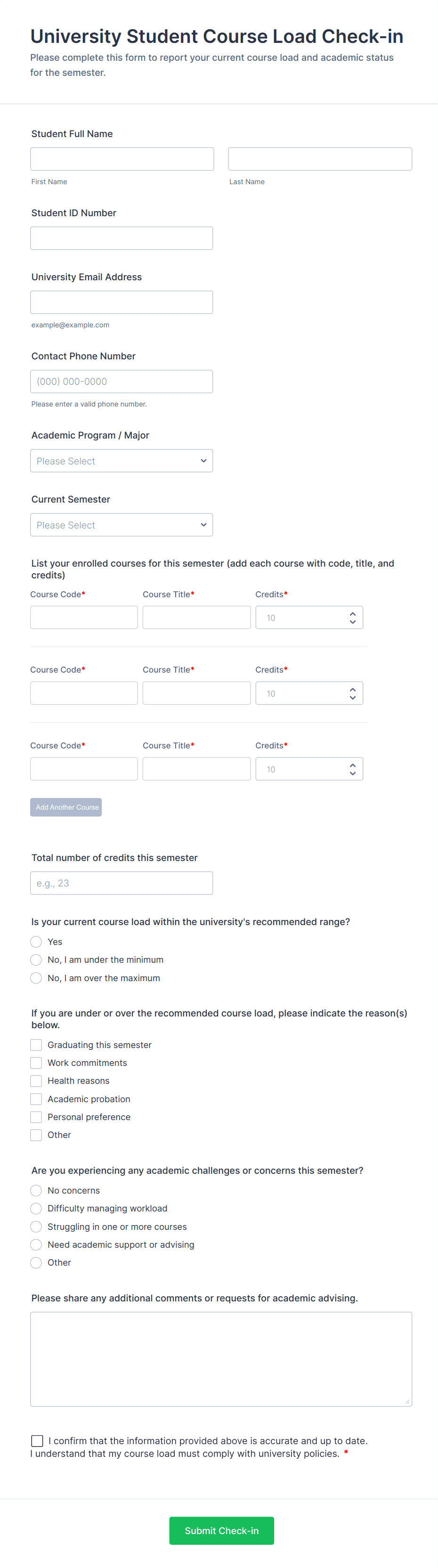Open the Academic Program / Major dropdown
Viewport: 438px width, 1568px height.
(121, 461)
